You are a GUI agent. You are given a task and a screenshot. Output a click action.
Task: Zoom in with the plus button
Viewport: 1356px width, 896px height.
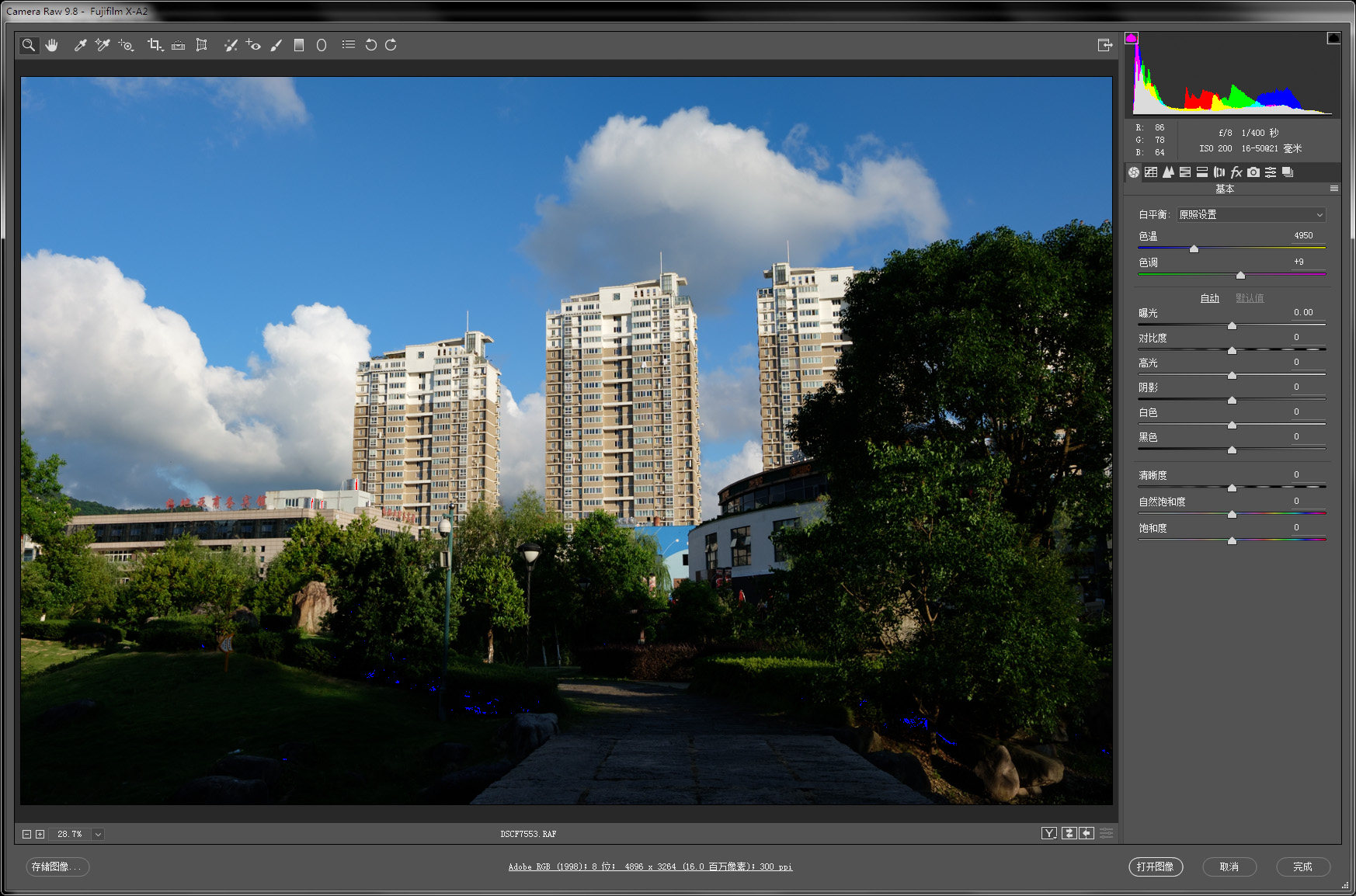[40, 834]
